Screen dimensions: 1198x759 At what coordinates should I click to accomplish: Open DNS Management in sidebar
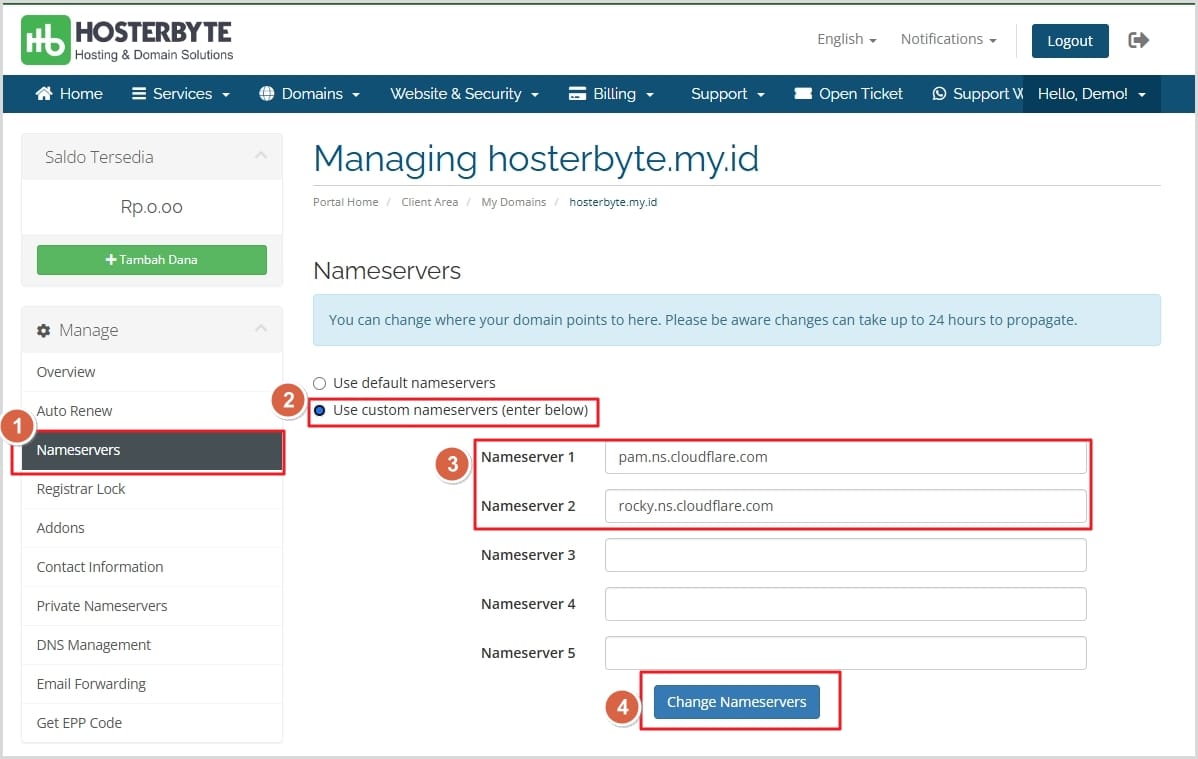pos(94,645)
